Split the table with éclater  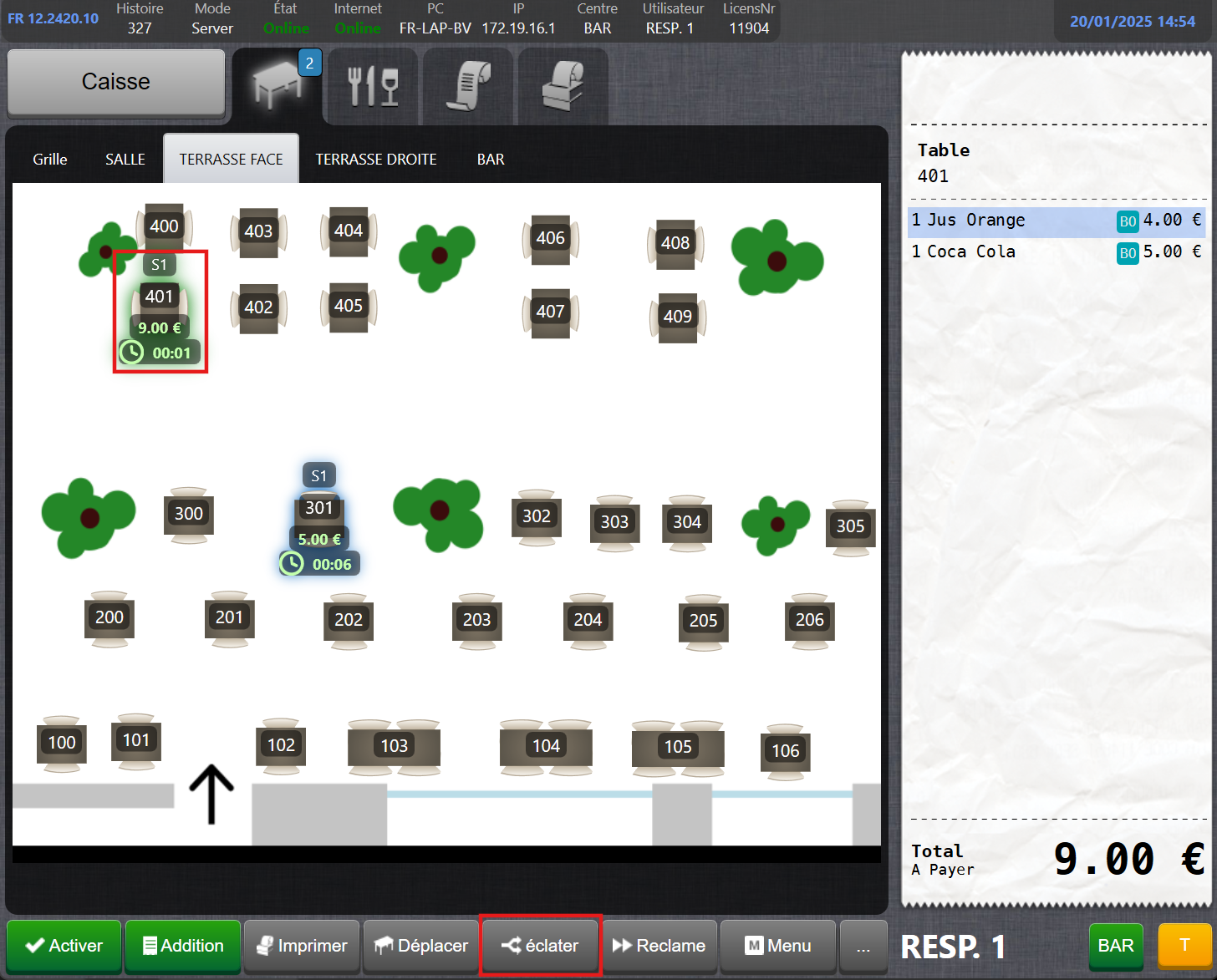point(540,946)
